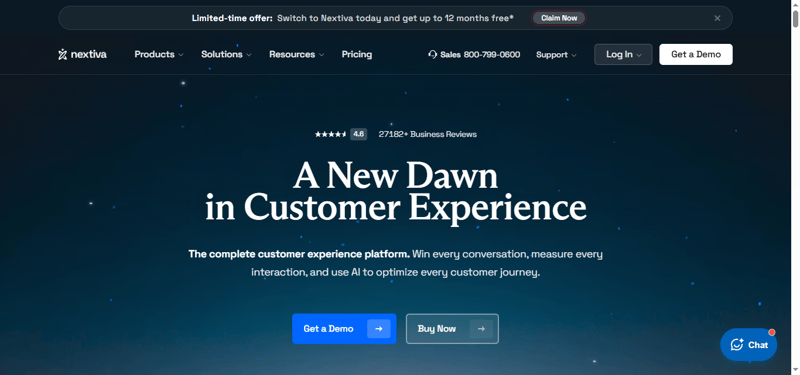Expand the Log In dropdown
Image resolution: width=800 pixels, height=375 pixels.
623,54
